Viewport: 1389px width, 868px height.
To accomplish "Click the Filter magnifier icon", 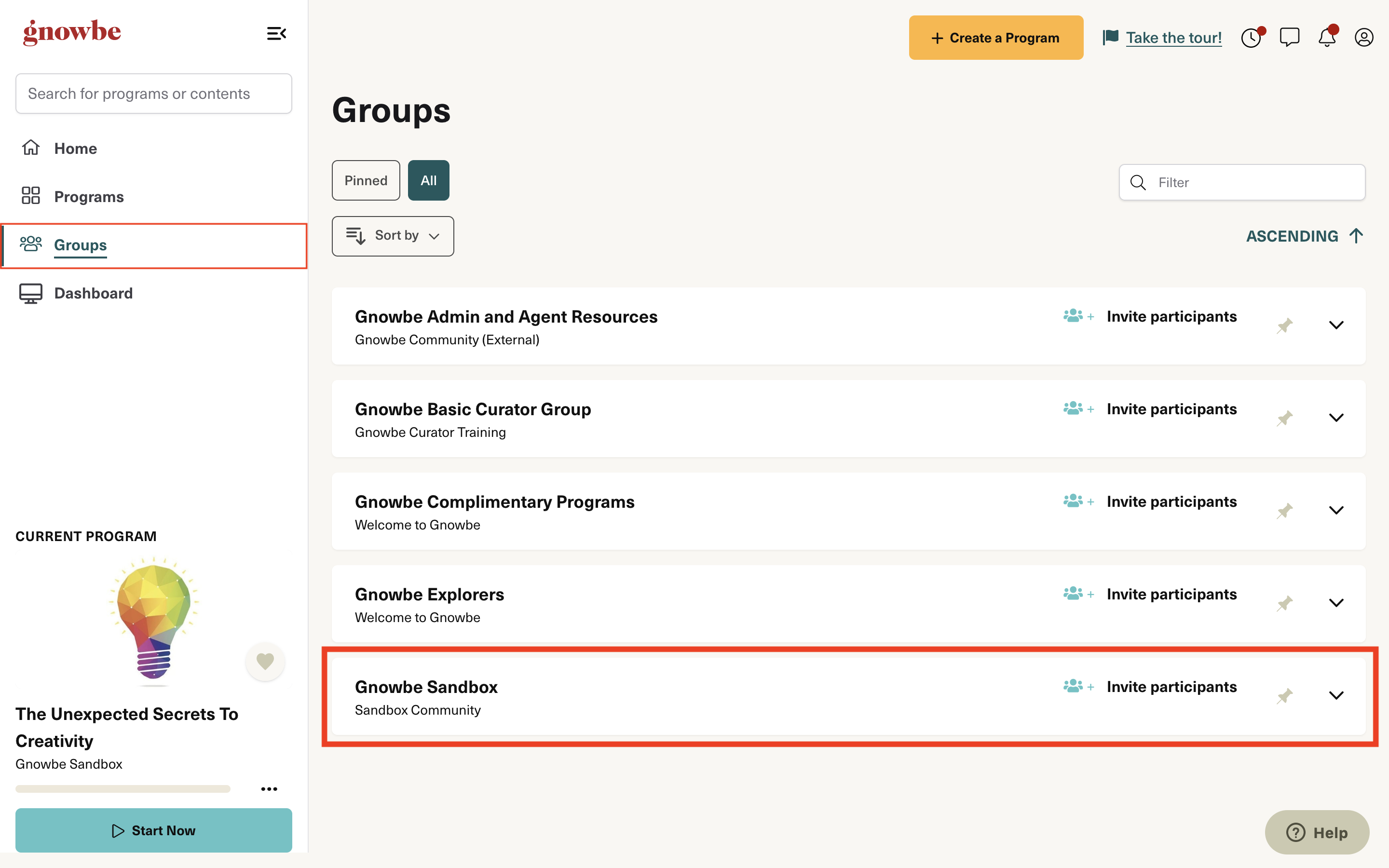I will 1138,183.
